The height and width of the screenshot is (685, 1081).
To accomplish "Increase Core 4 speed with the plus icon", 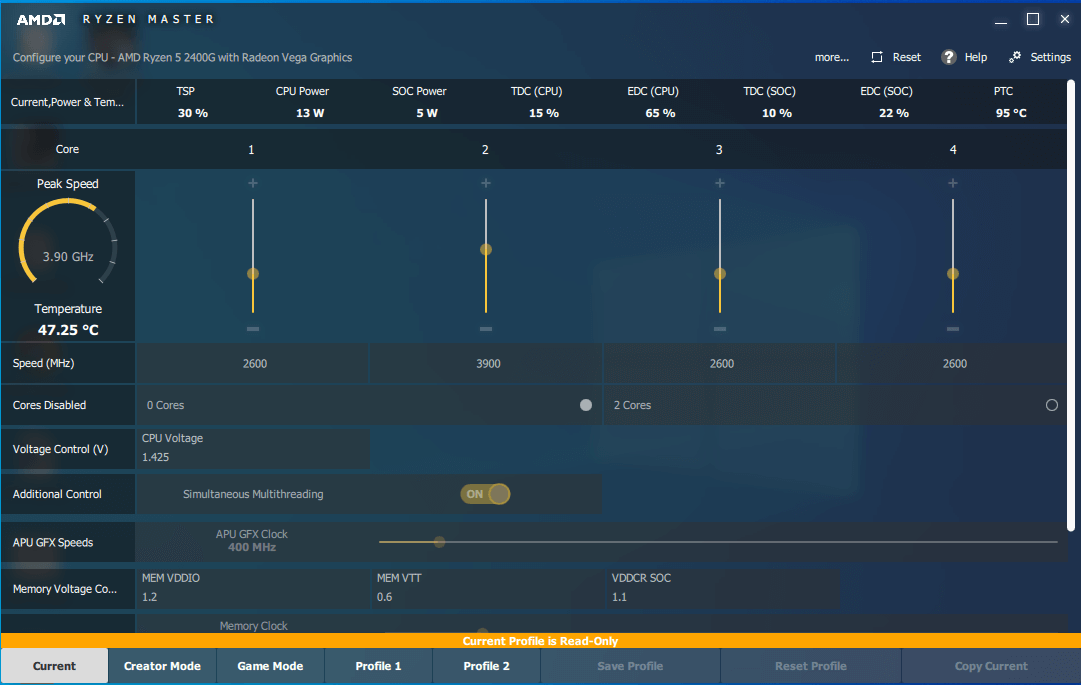I will [x=953, y=183].
